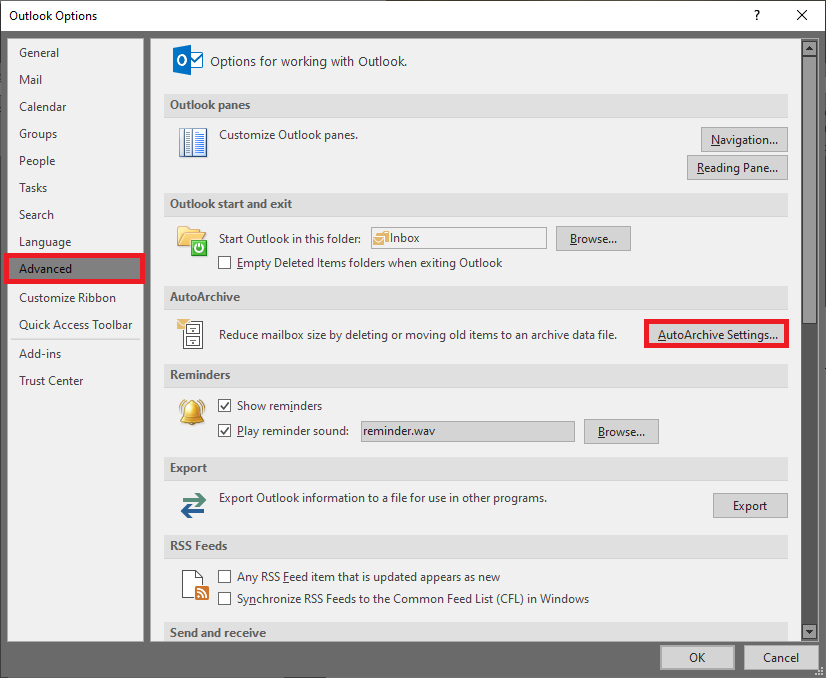
Task: Click the reminder.wav sound file field
Action: (467, 431)
